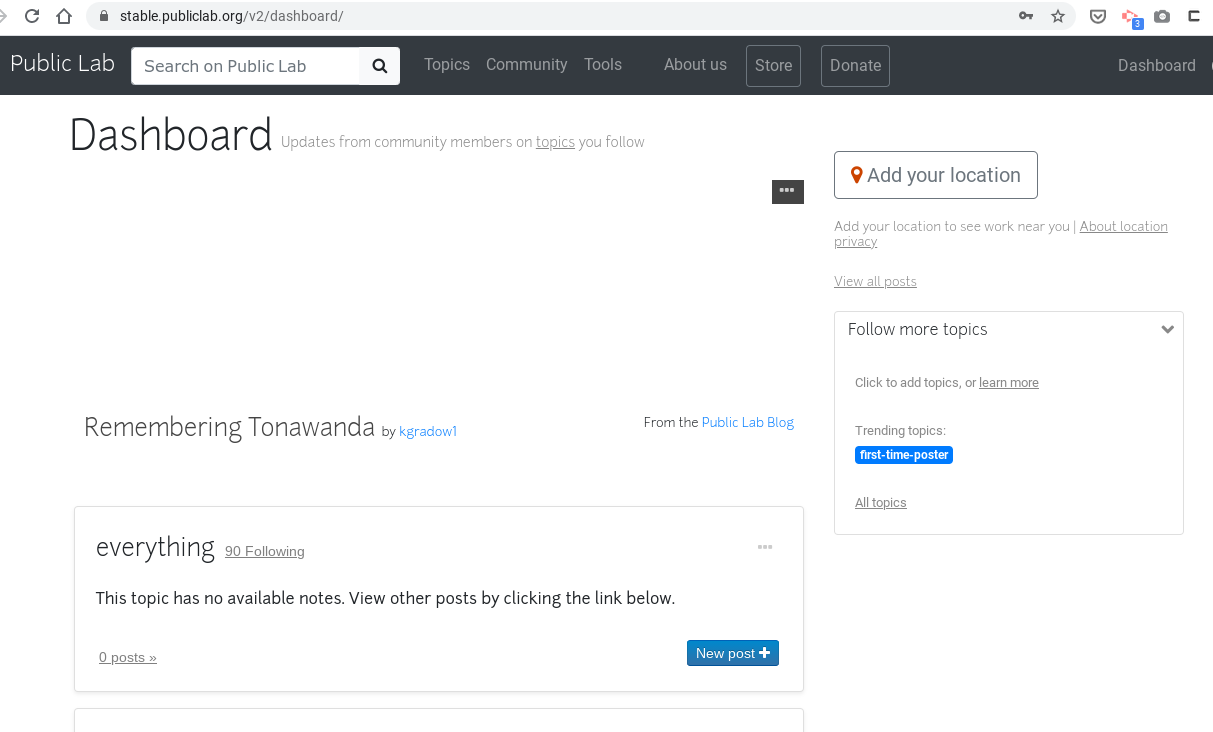The image size is (1213, 732).
Task: Visit kgradow1's profile link
Action: pyautogui.click(x=428, y=431)
